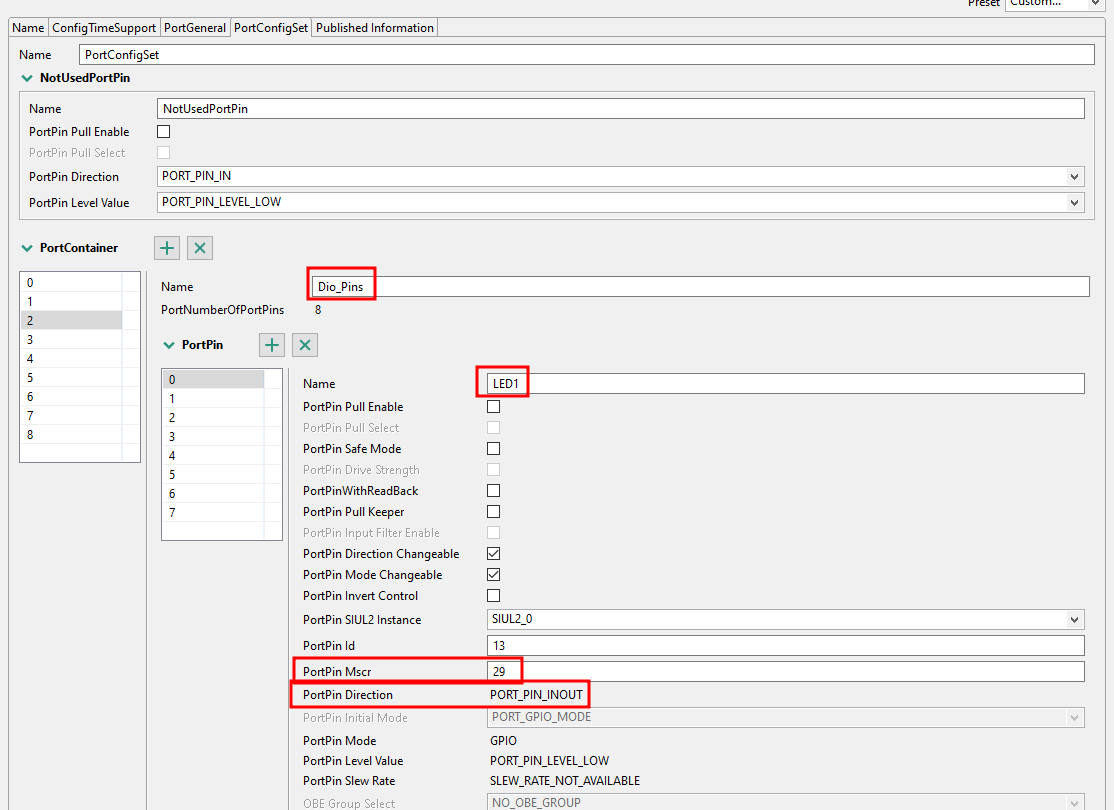Delete selected PortContainer with X icon

(x=200, y=248)
